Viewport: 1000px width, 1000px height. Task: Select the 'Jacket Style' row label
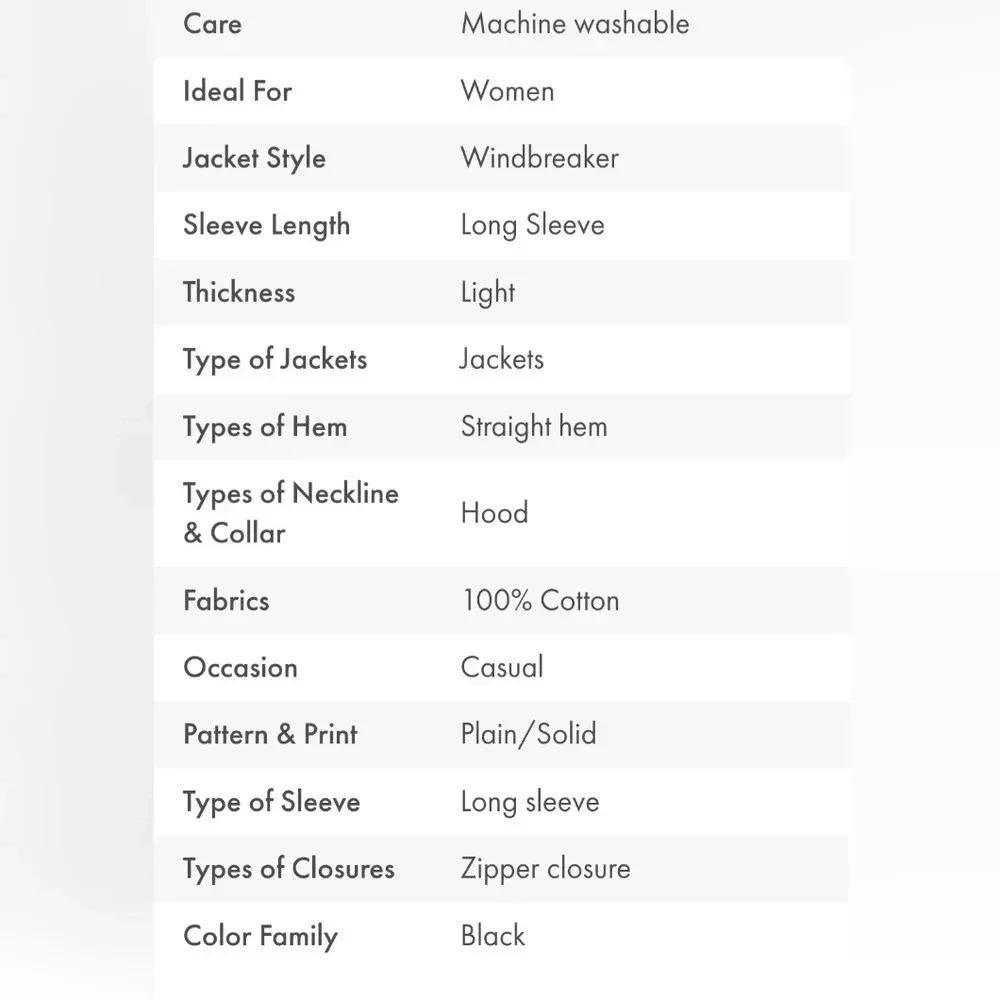point(254,159)
